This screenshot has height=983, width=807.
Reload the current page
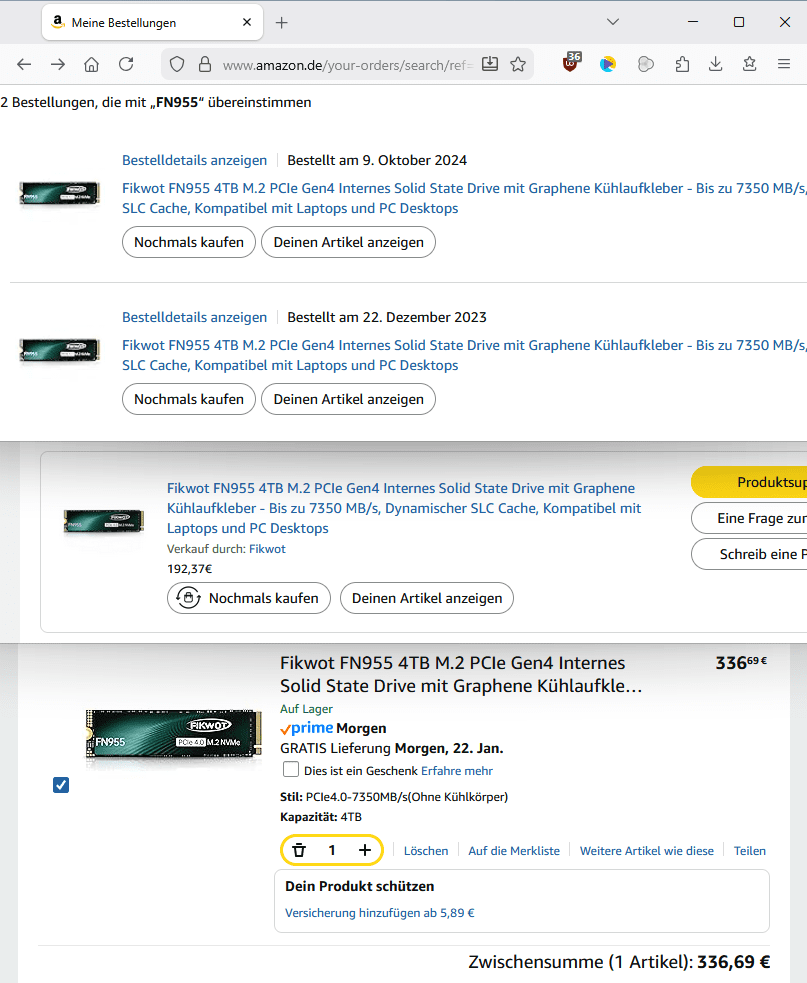pyautogui.click(x=126, y=64)
